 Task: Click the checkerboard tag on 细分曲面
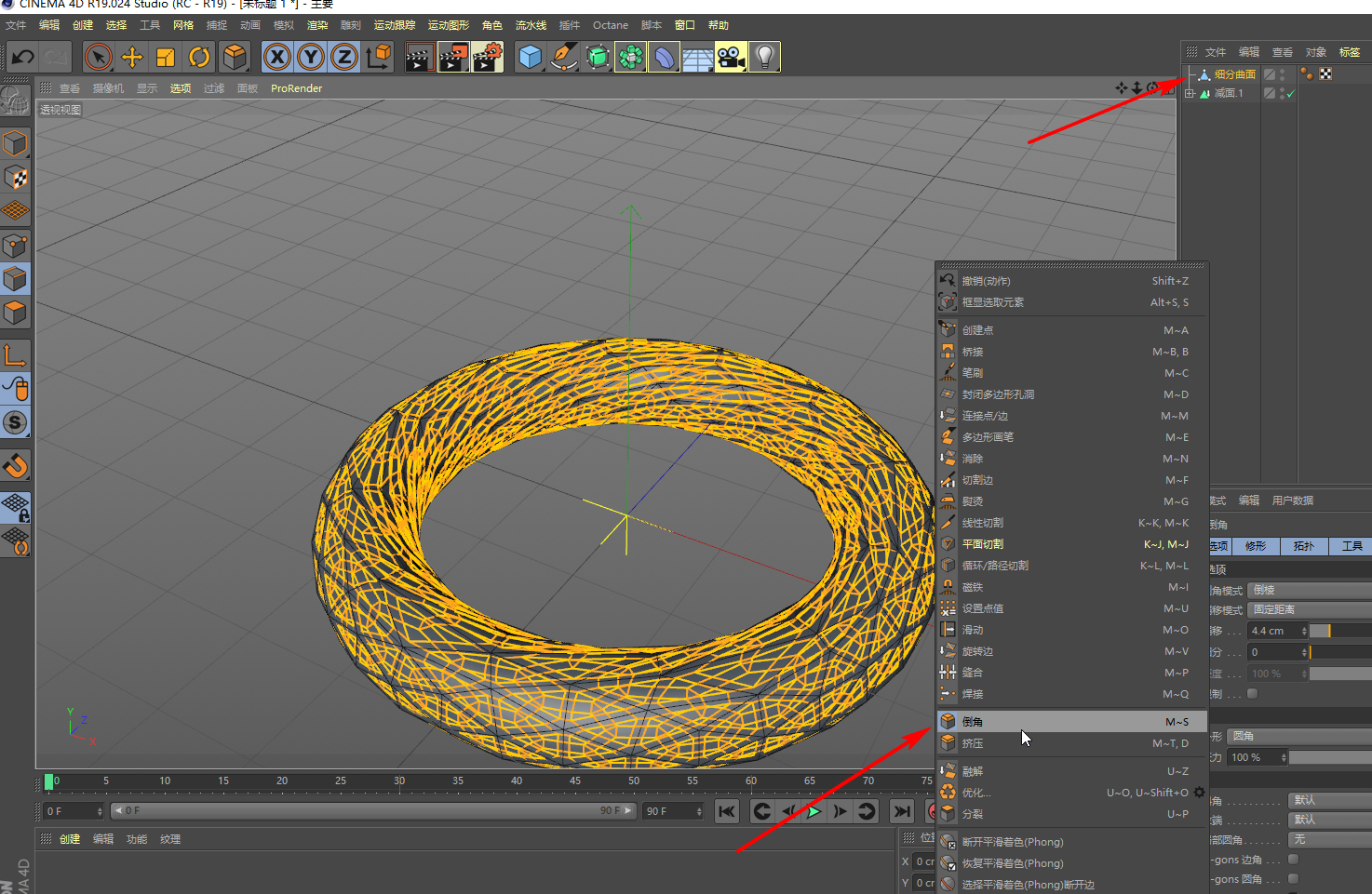[x=1325, y=73]
